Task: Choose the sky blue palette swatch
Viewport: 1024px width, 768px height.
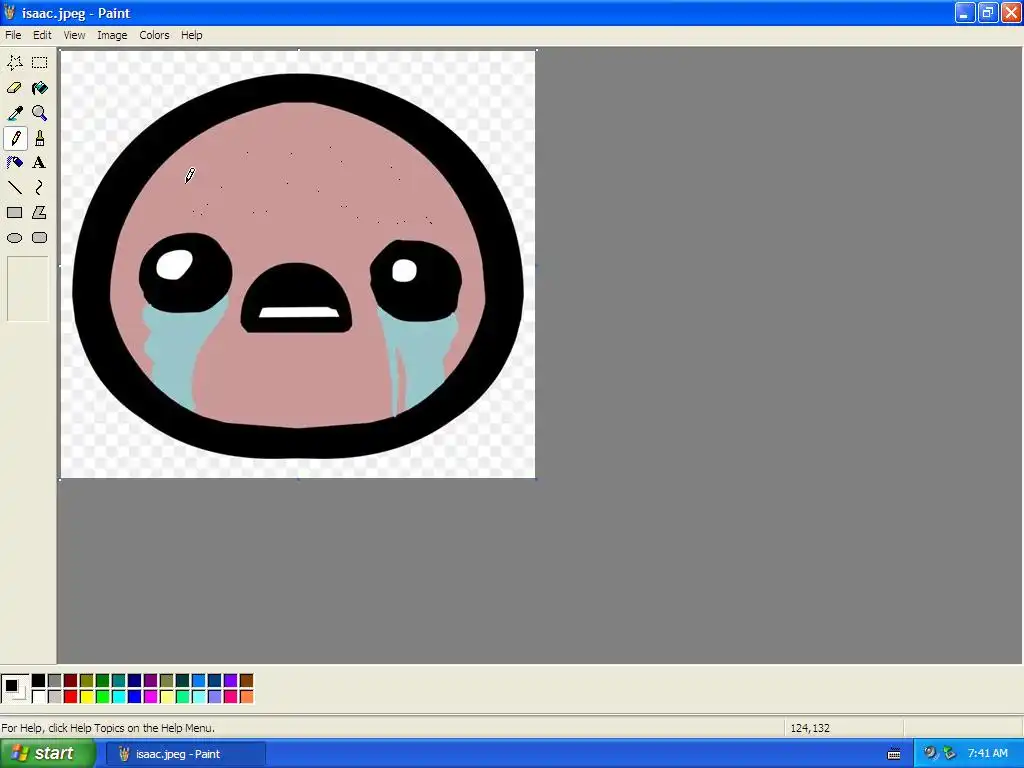Action: [199, 681]
